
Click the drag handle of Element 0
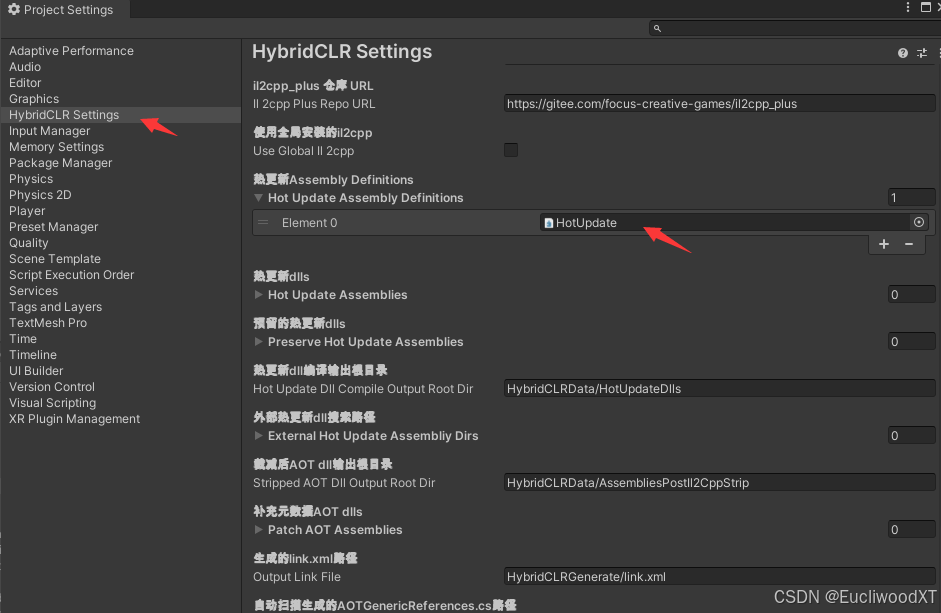(263, 222)
